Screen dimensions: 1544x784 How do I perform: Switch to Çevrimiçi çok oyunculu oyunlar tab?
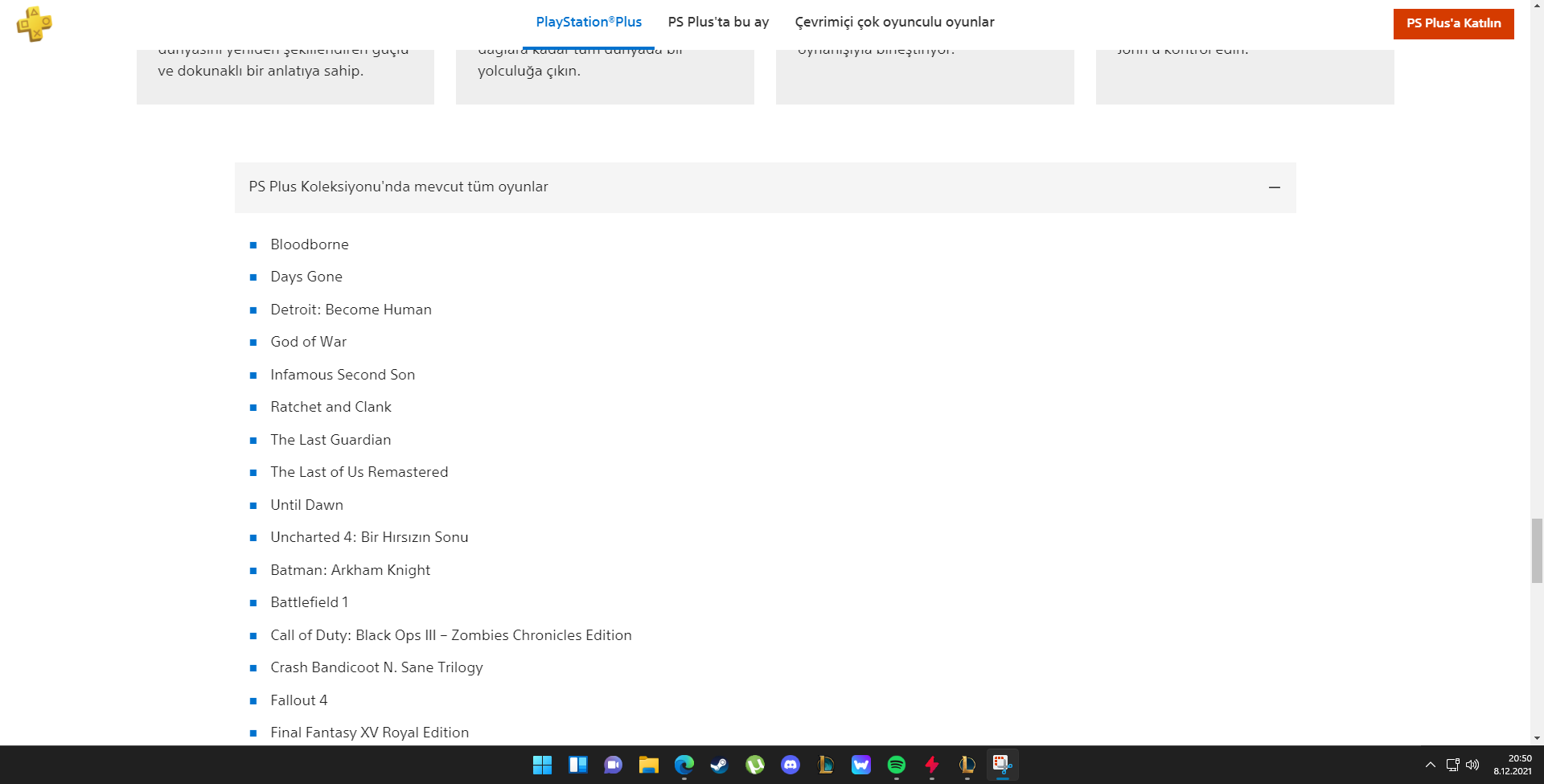894,23
